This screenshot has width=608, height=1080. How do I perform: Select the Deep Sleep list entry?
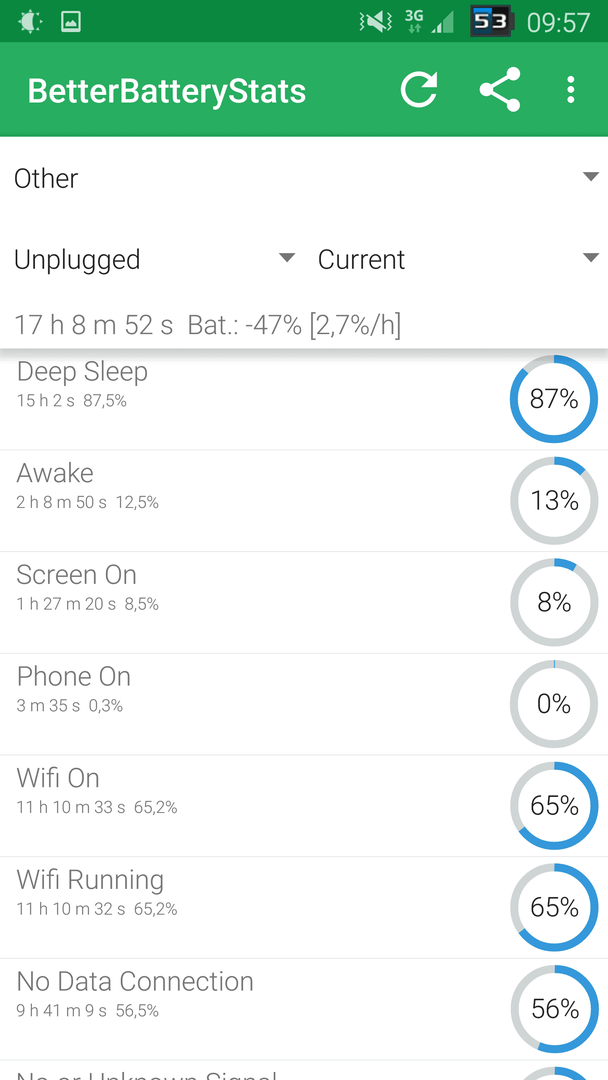click(304, 399)
